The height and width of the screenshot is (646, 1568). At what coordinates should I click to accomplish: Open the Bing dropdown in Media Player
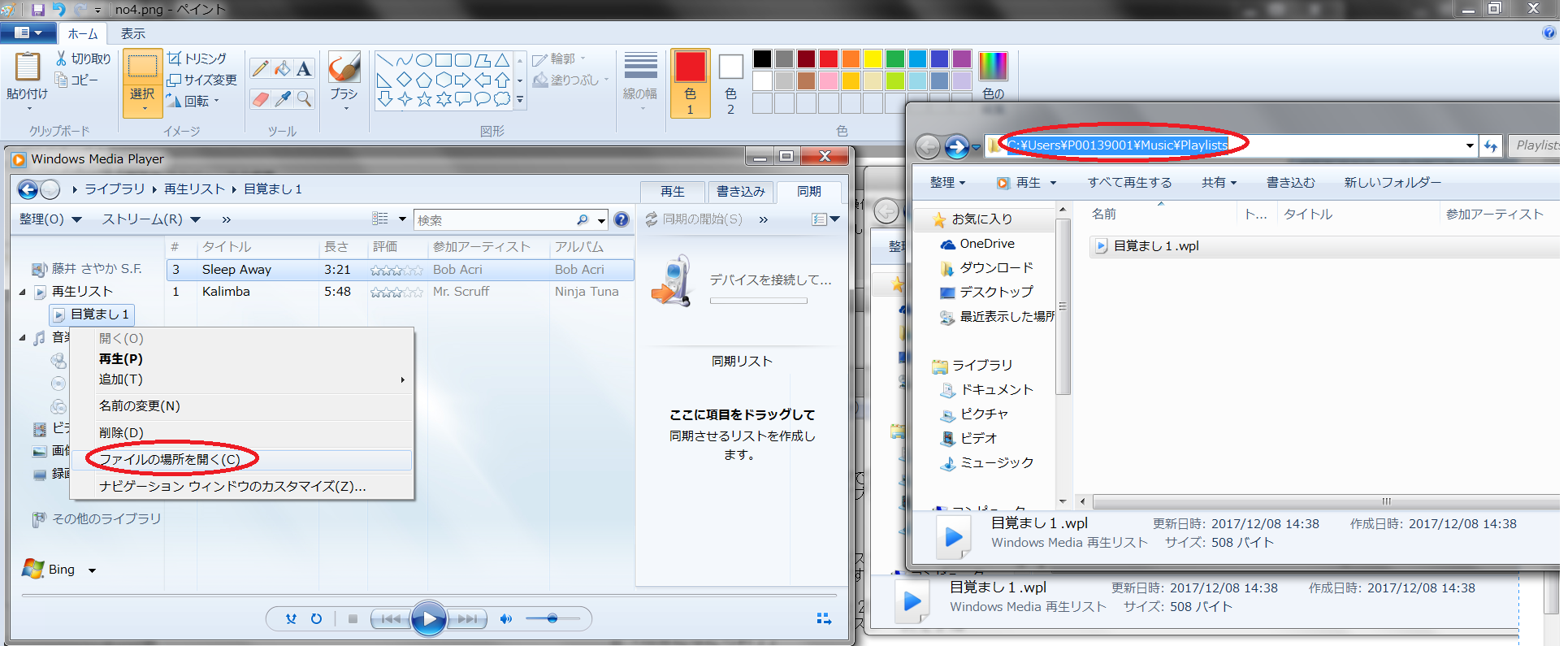tap(92, 570)
